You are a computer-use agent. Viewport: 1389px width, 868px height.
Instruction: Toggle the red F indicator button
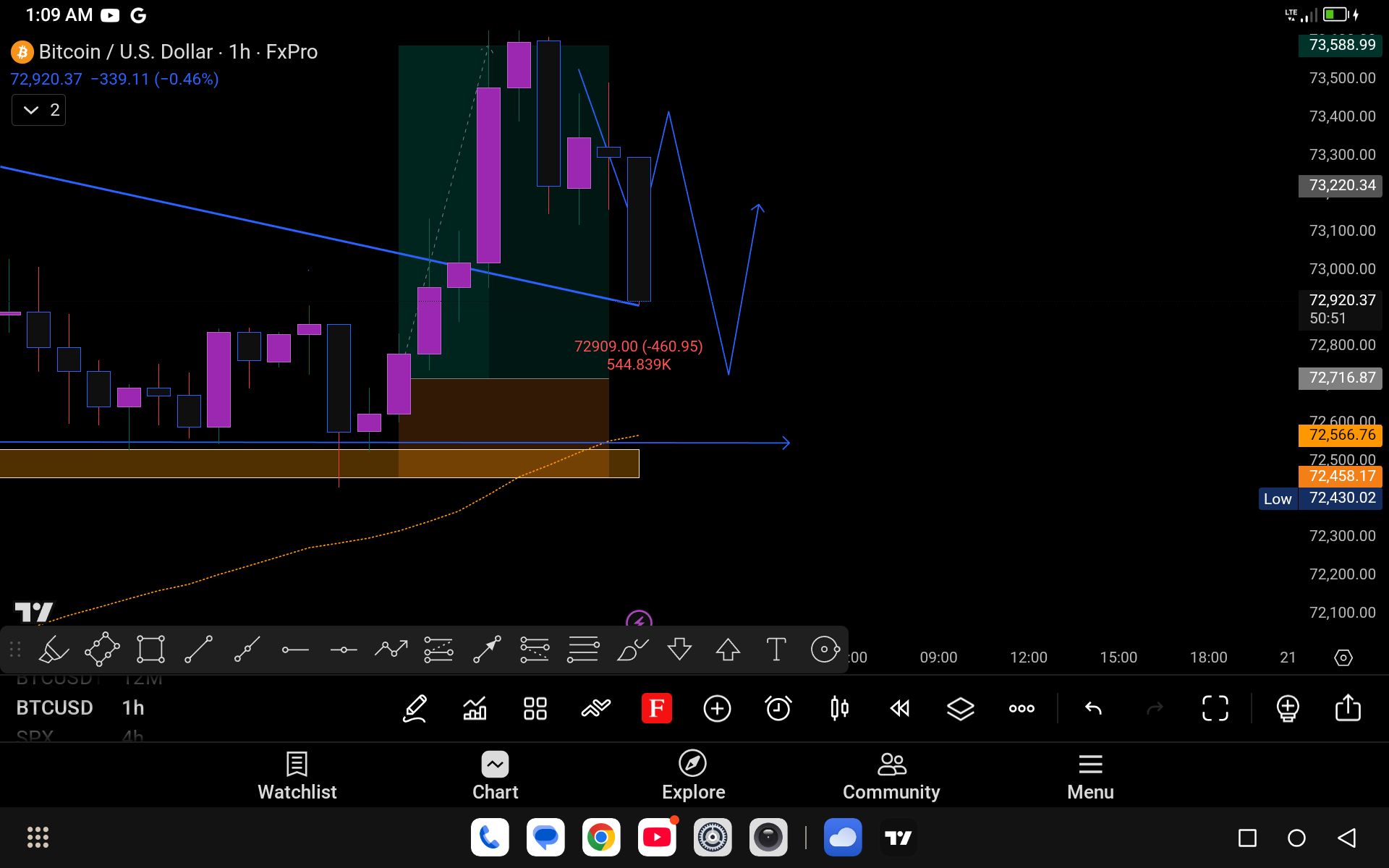[x=656, y=708]
